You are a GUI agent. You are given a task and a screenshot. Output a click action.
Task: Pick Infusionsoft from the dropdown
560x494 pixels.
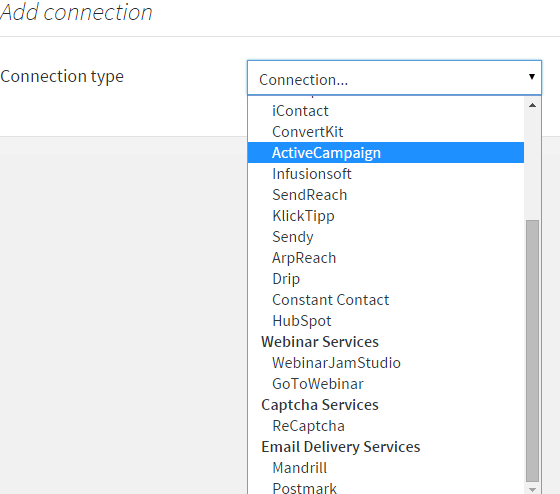(x=386, y=174)
